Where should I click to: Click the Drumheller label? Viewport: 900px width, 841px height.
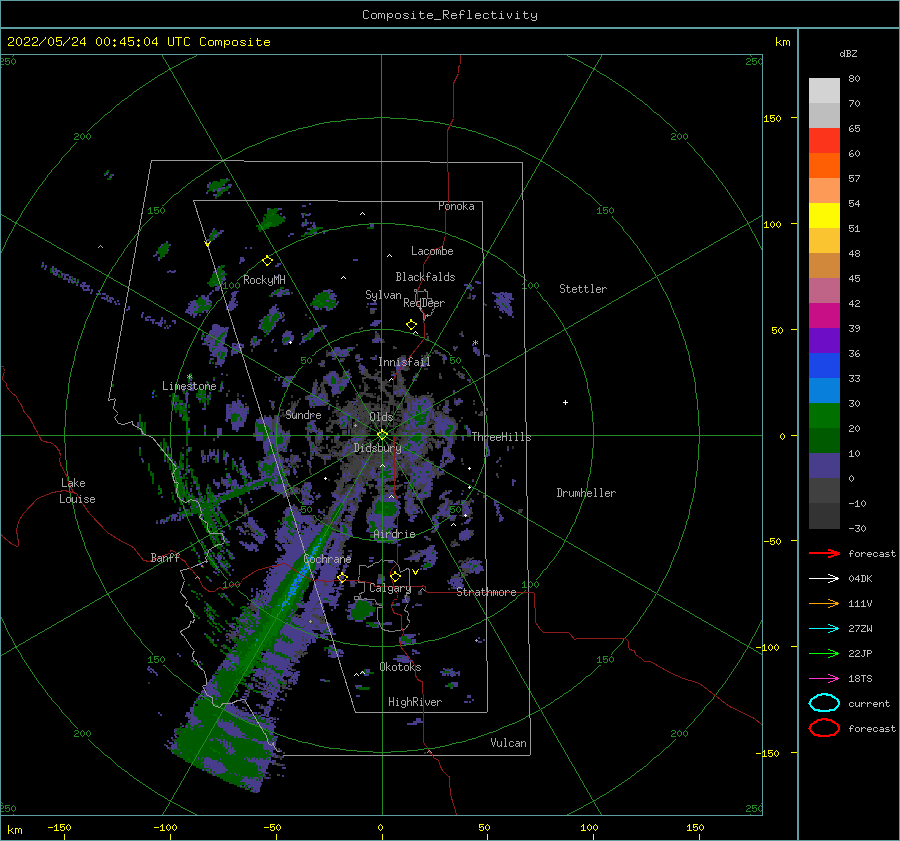click(x=586, y=493)
